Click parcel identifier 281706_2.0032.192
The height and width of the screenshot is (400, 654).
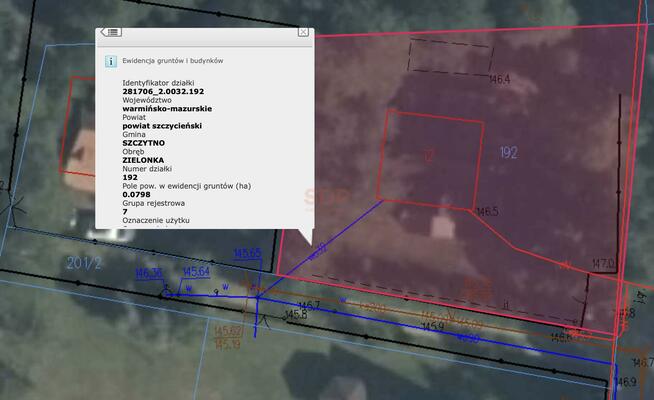[x=162, y=91]
